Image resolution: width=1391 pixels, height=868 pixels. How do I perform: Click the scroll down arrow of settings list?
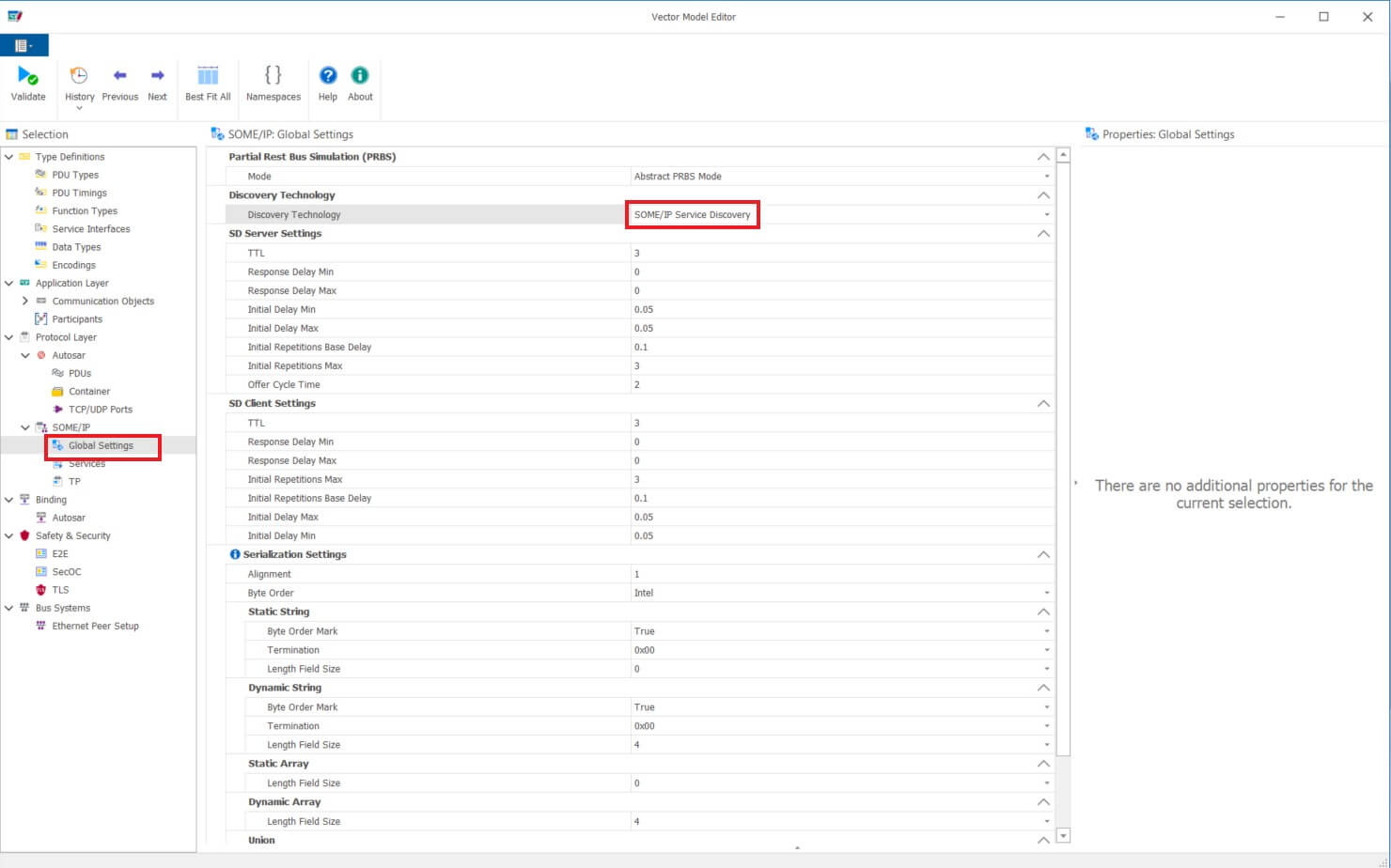pyautogui.click(x=1063, y=835)
